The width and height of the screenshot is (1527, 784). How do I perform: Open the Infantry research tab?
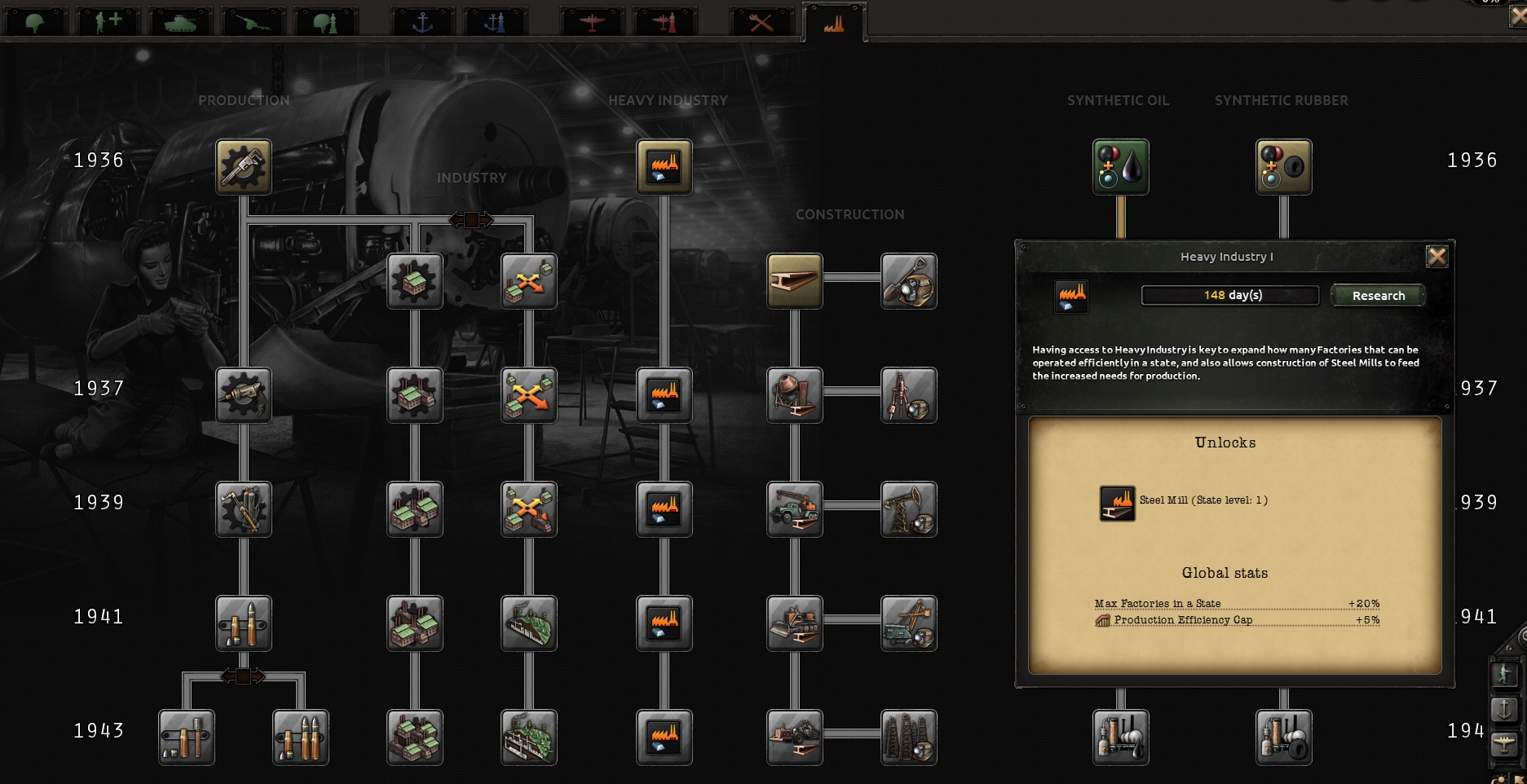click(x=35, y=21)
